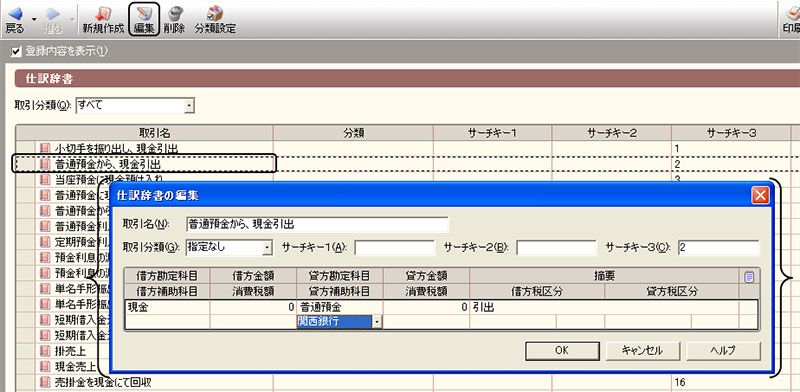This screenshot has width=800, height=392.
Task: Open the 関西銀行 sub-account dropdown
Action: click(377, 322)
